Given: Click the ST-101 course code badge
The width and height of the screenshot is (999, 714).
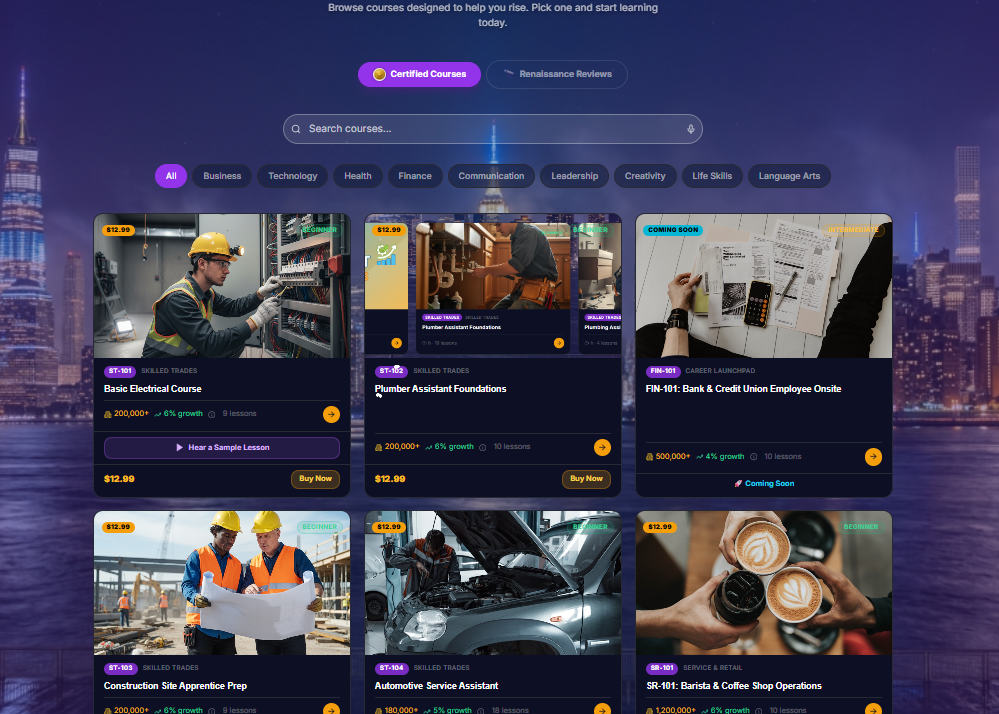Looking at the screenshot, I should [x=120, y=371].
